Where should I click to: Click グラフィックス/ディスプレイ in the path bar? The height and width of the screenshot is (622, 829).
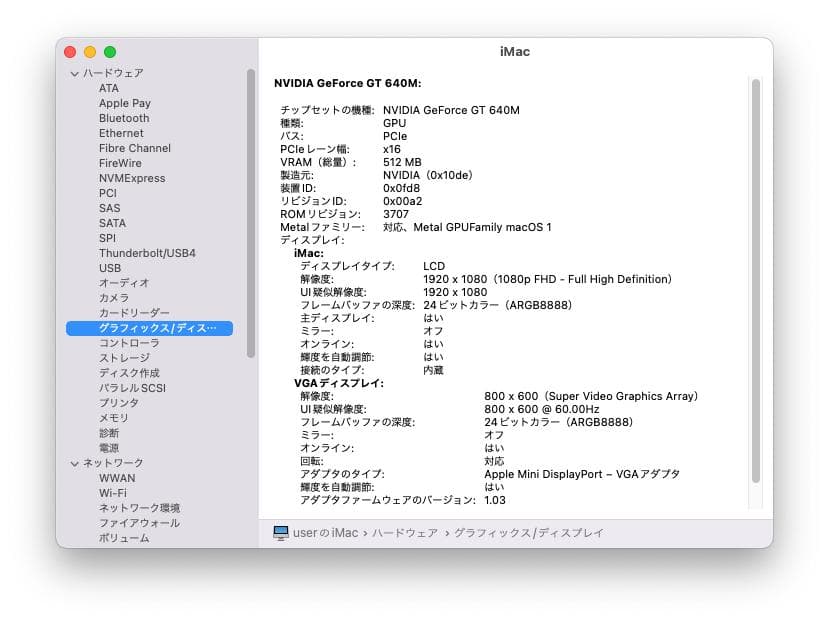529,533
